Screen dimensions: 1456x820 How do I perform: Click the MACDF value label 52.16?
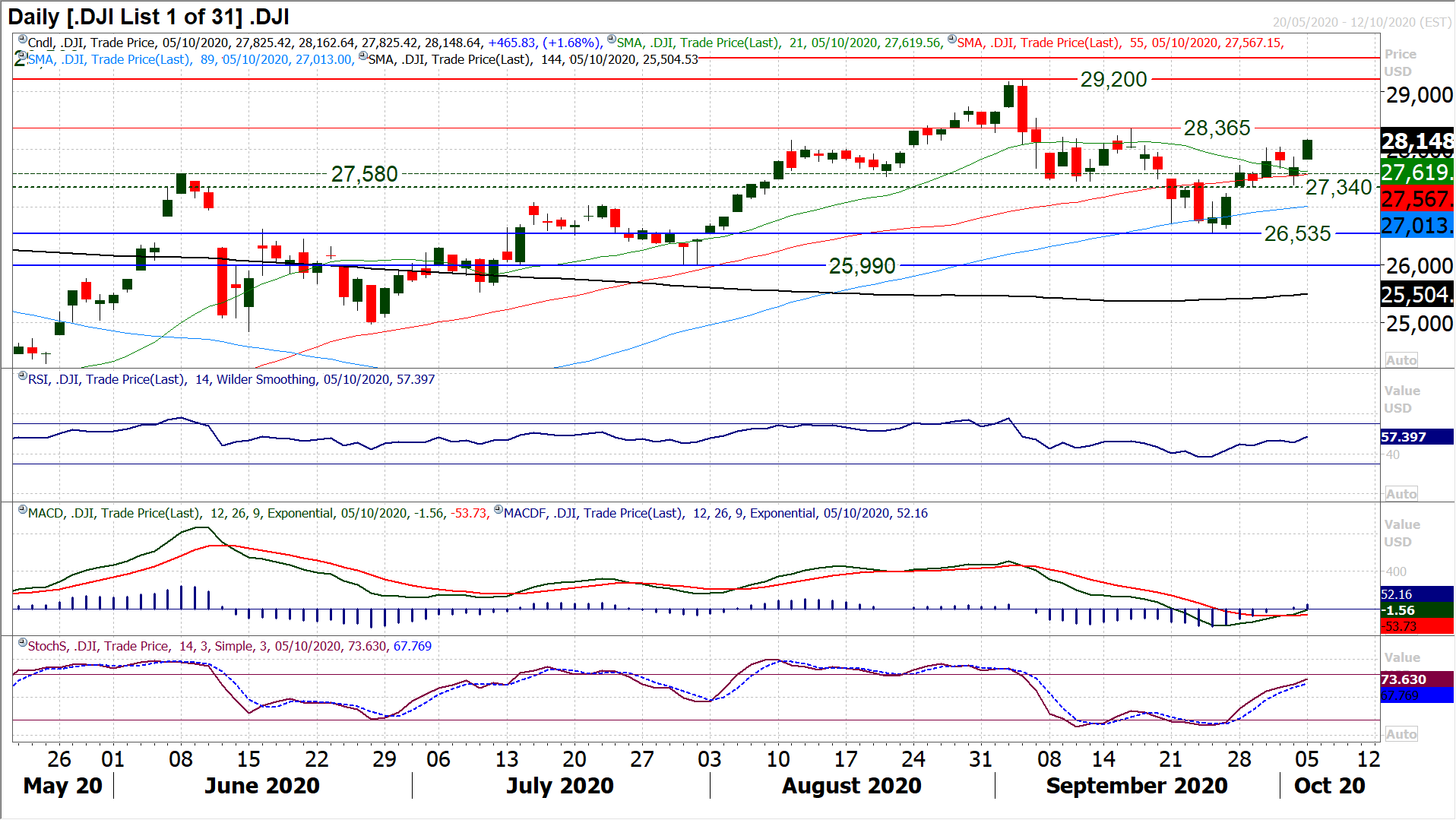pos(1416,594)
